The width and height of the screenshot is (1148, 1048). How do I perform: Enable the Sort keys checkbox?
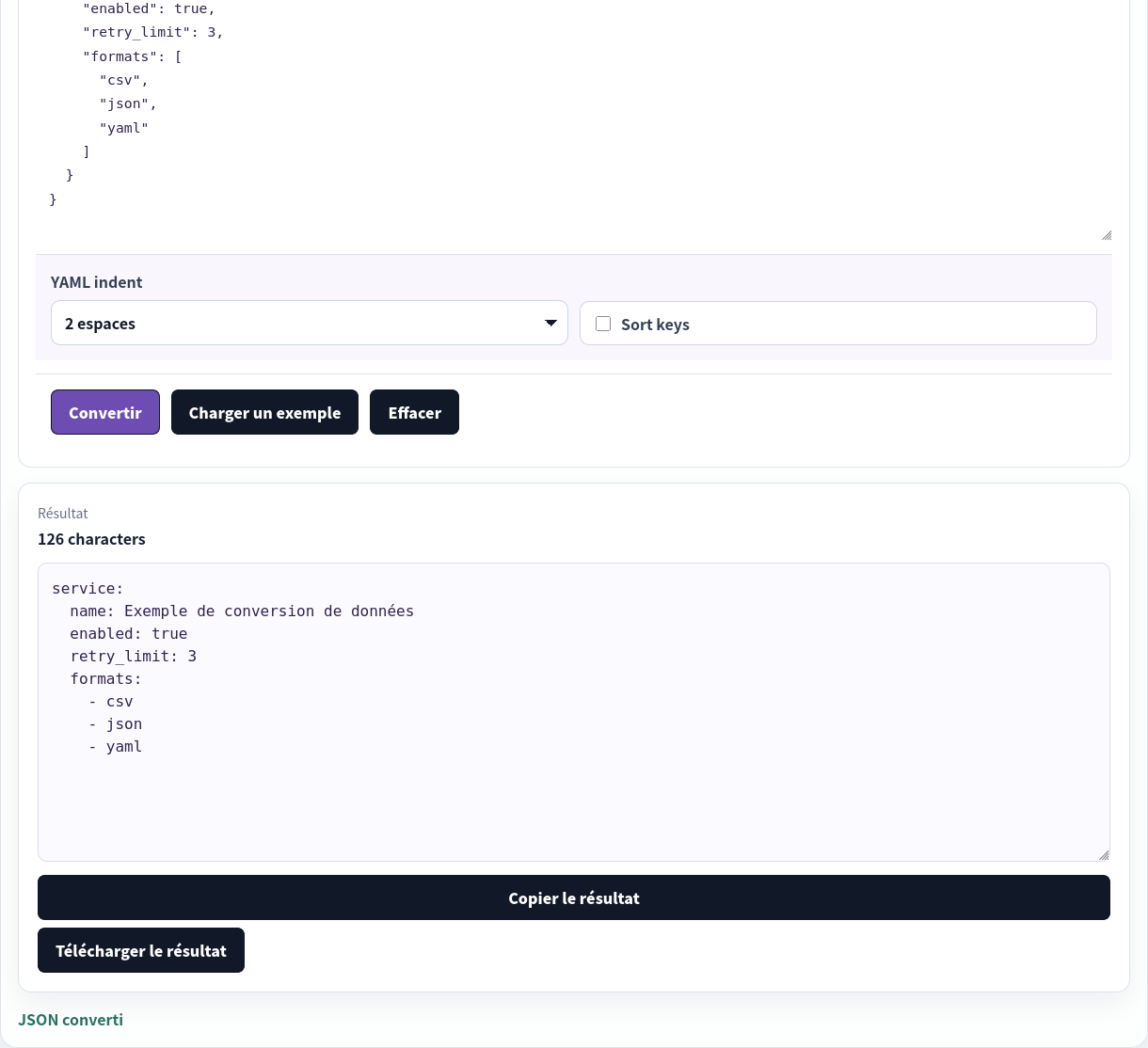coord(603,324)
